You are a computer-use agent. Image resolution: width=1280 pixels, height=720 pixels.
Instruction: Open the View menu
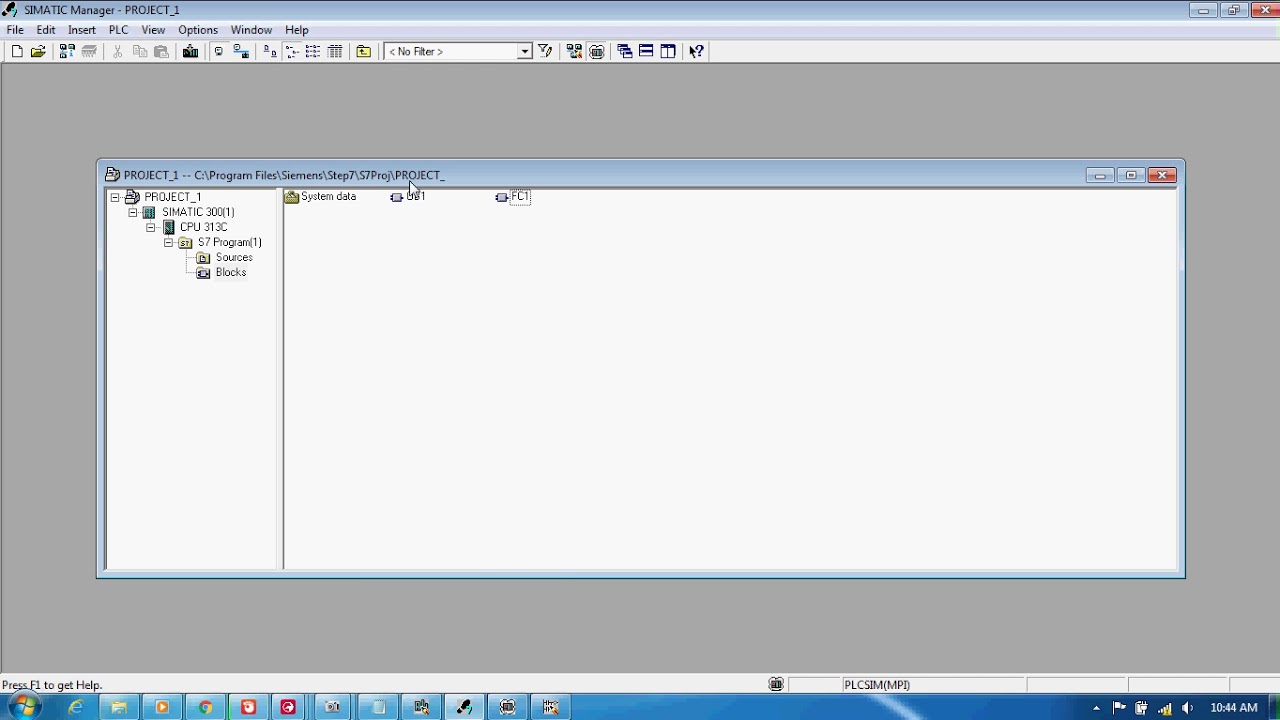(153, 30)
